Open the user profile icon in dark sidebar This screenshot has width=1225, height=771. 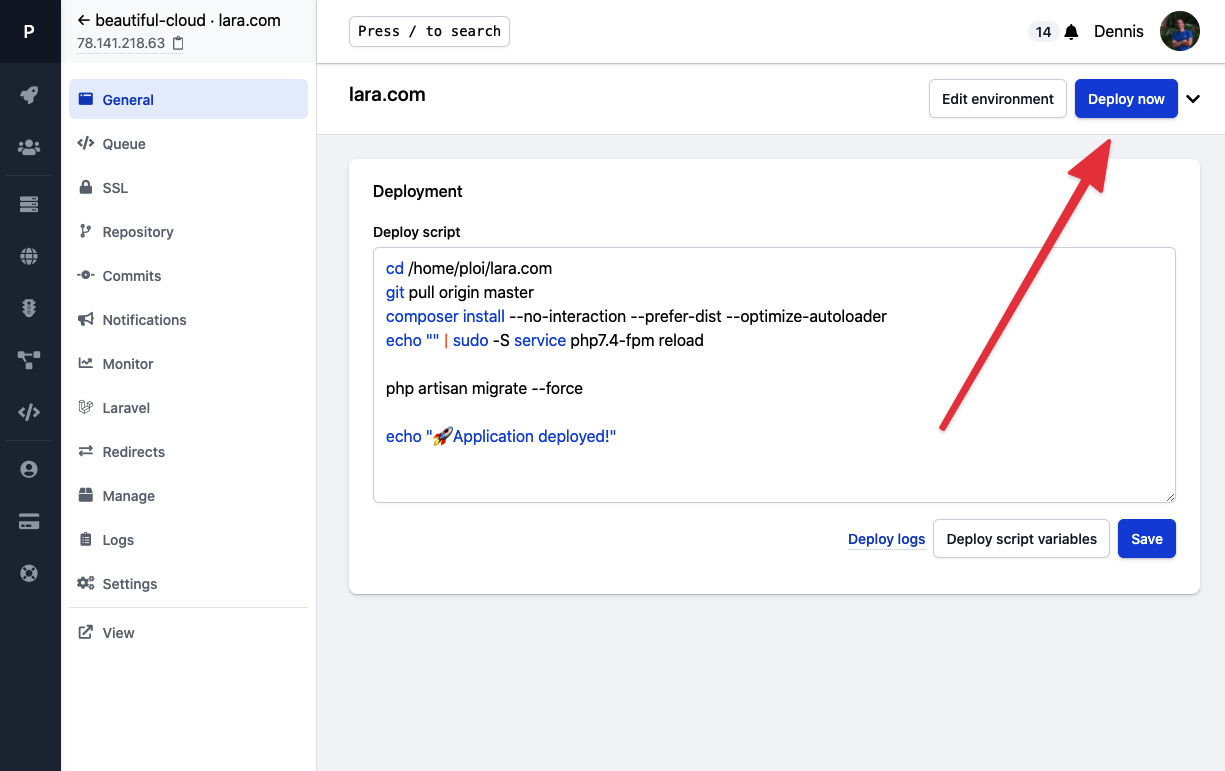29,469
